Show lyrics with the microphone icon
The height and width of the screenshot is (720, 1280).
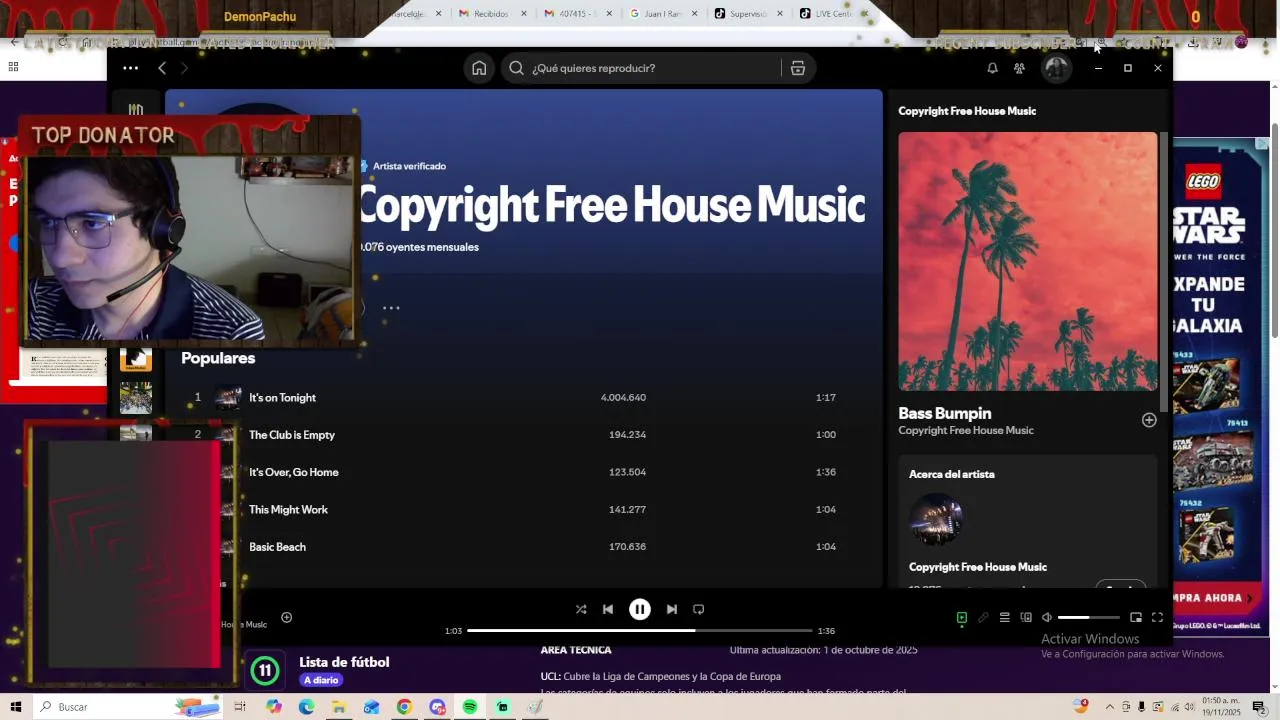(x=983, y=618)
